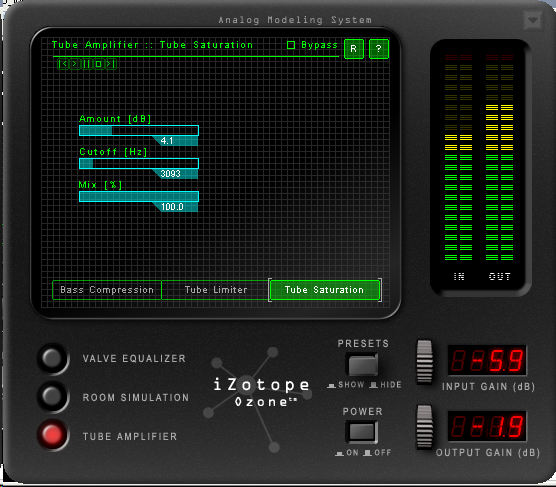Click the Input Gain thumbwheel

coord(424,362)
